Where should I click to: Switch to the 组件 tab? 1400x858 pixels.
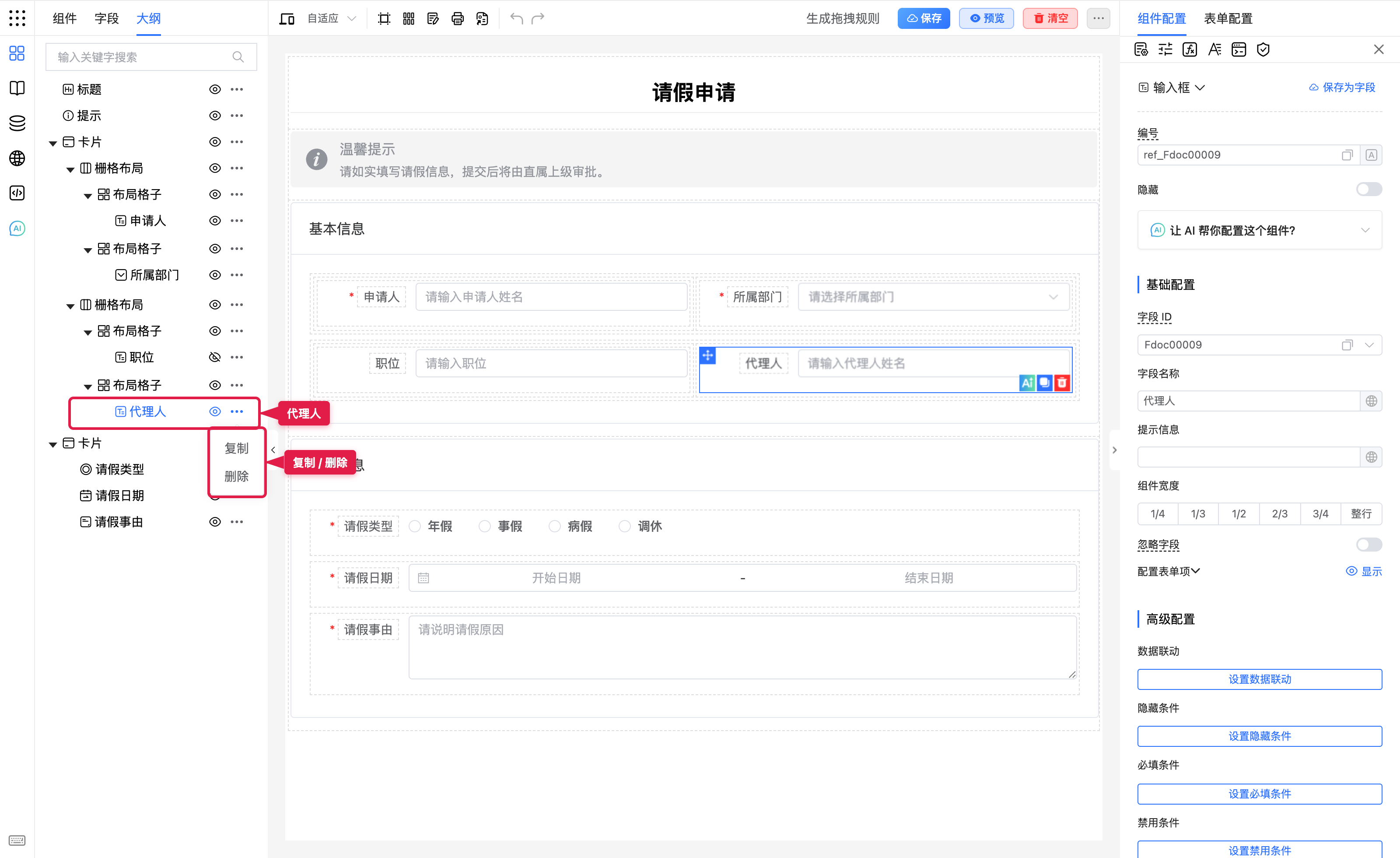(65, 18)
